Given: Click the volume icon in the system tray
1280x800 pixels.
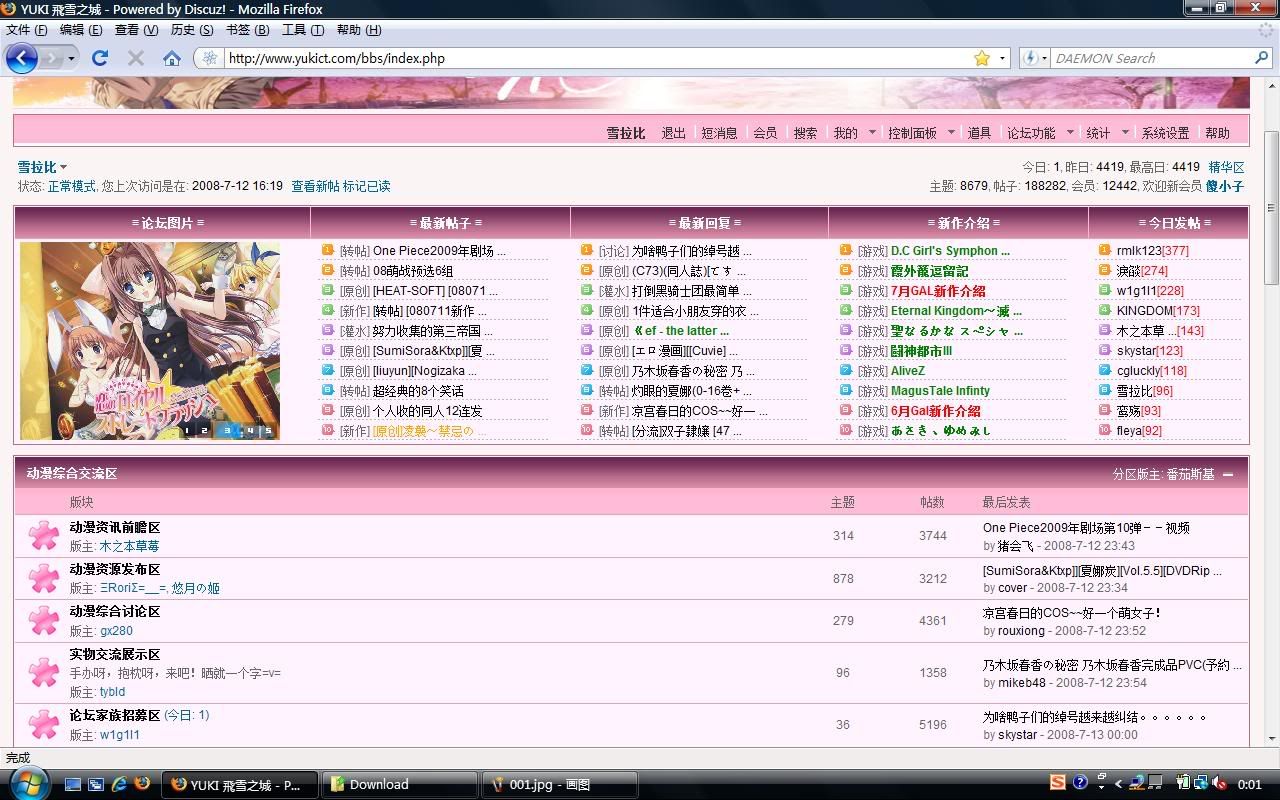Looking at the screenshot, I should tap(1218, 783).
